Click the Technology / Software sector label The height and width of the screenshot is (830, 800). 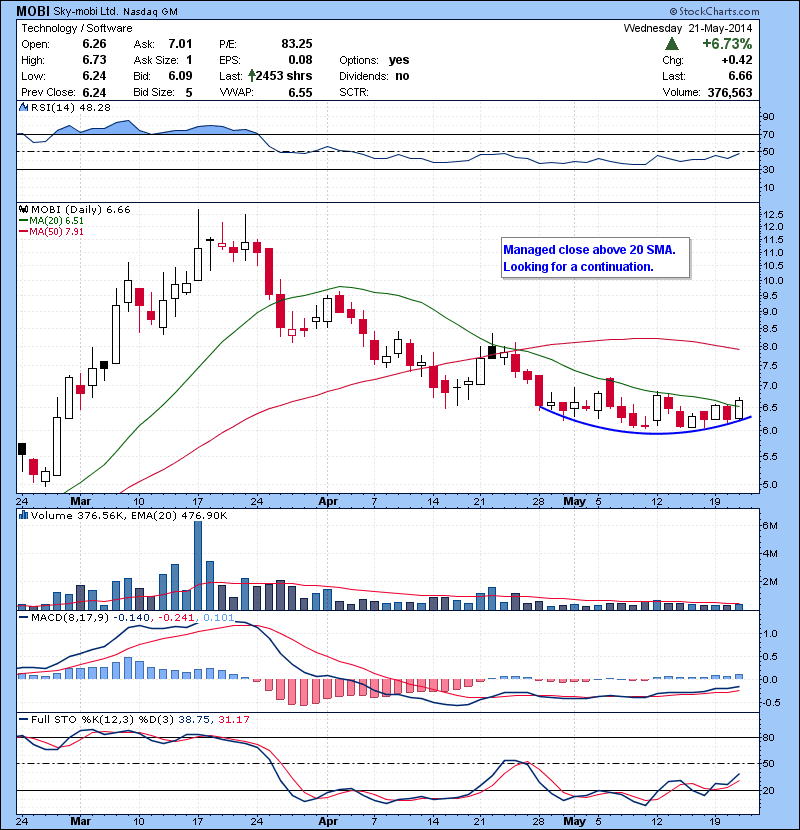(77, 28)
